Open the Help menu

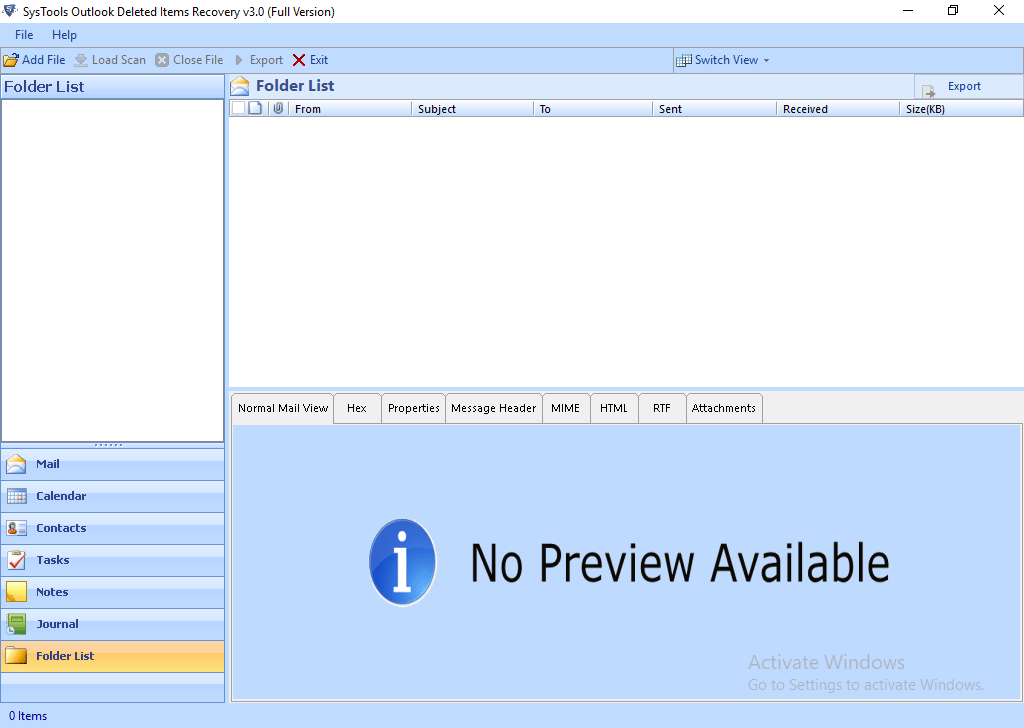pyautogui.click(x=64, y=34)
